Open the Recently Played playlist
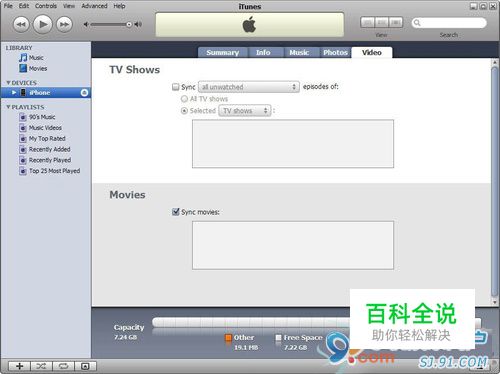Screen dimensions: 500x374 pyautogui.click(x=50, y=160)
